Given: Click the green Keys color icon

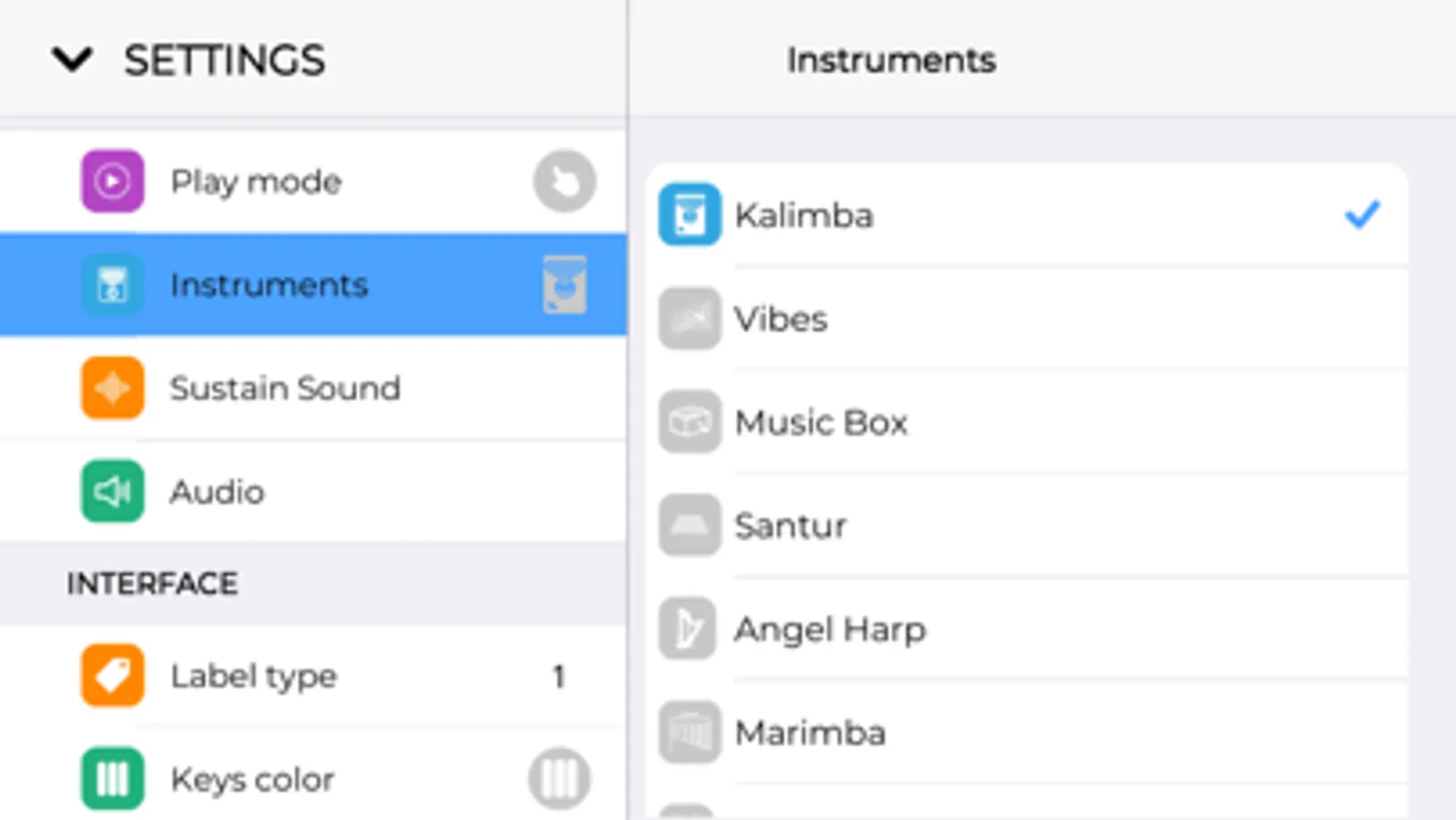Looking at the screenshot, I should [112, 779].
